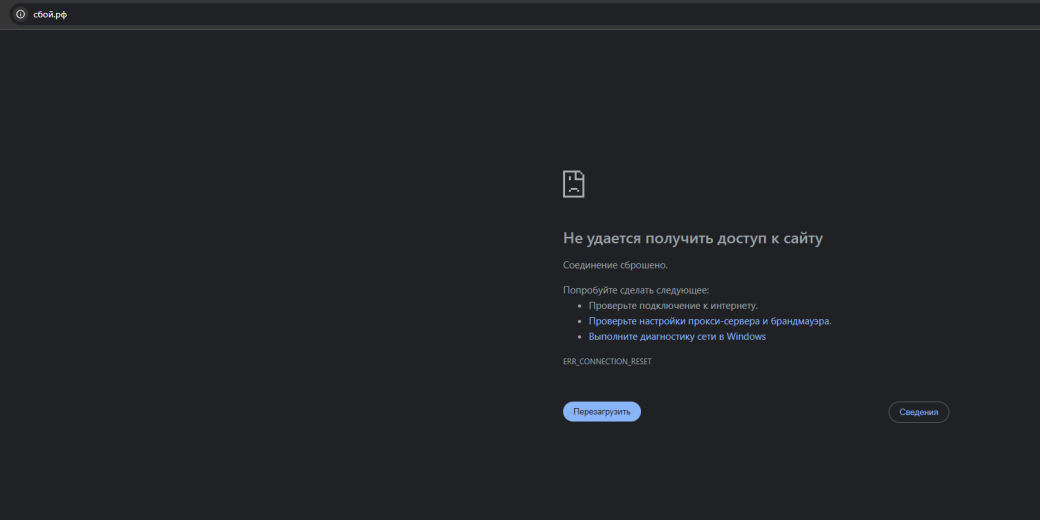1040x520 pixels.
Task: Click the сбой.рф address bar text
Action: [x=50, y=15]
